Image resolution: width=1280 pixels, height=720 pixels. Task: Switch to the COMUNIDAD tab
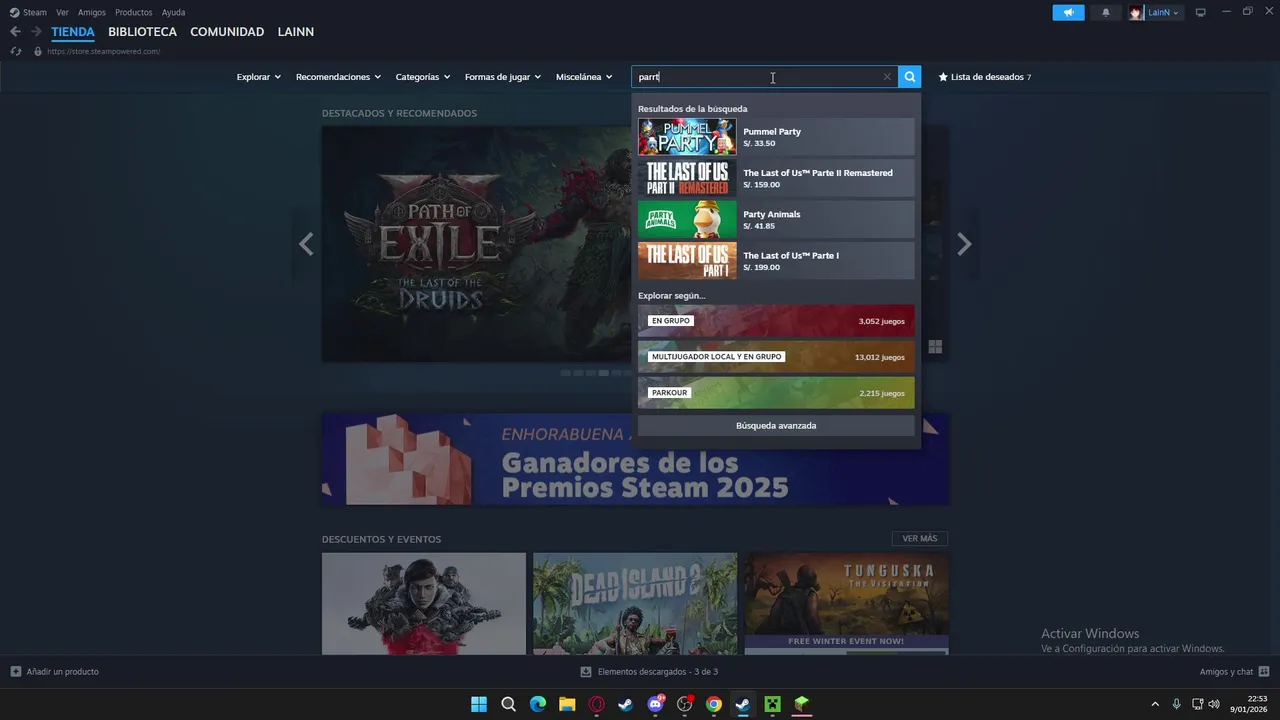(x=227, y=32)
